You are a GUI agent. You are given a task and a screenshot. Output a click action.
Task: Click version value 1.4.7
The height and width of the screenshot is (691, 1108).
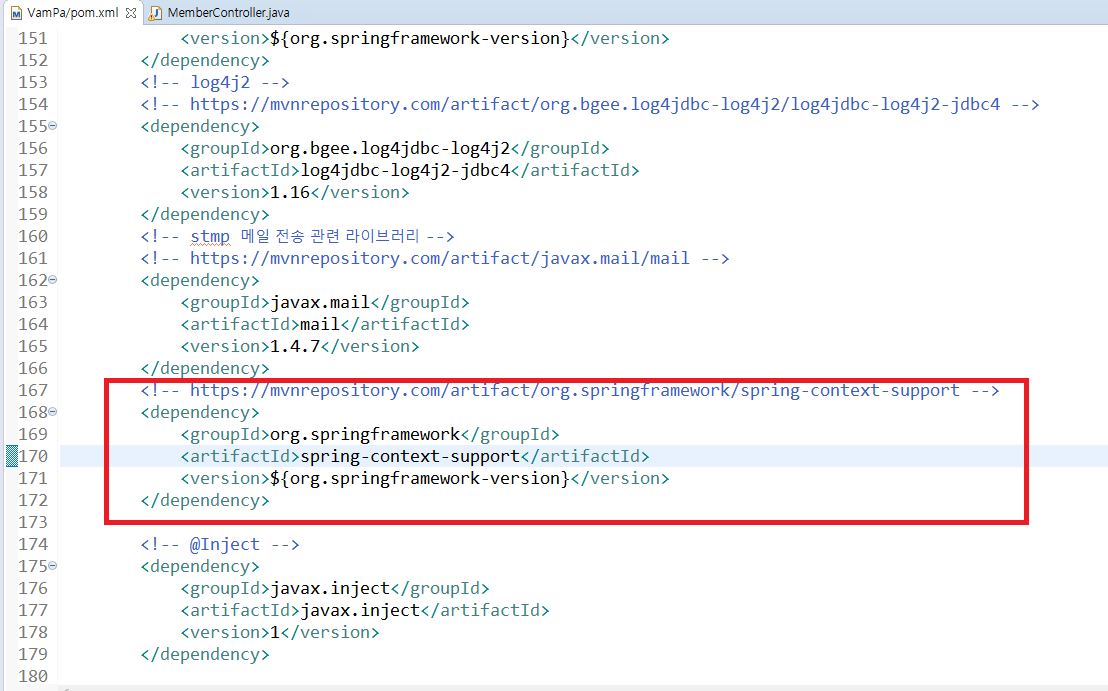point(295,346)
